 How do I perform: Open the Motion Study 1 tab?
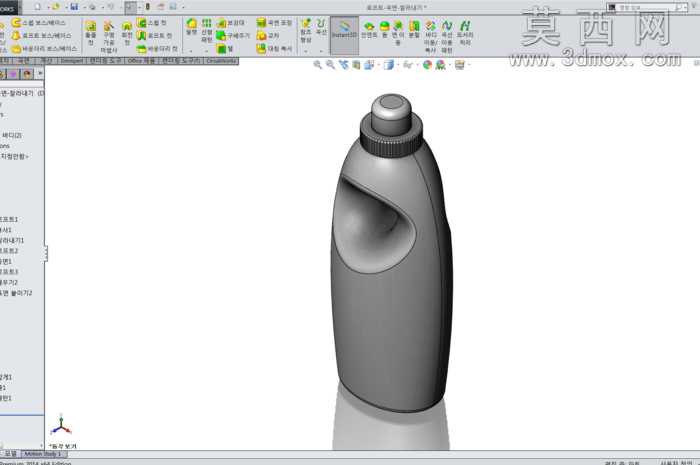(x=43, y=454)
